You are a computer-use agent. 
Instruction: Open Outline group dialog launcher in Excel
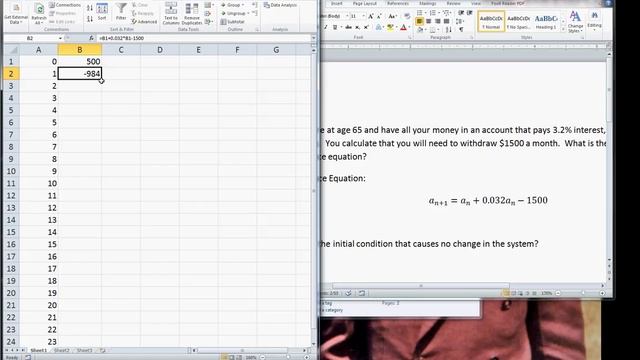pos(257,30)
